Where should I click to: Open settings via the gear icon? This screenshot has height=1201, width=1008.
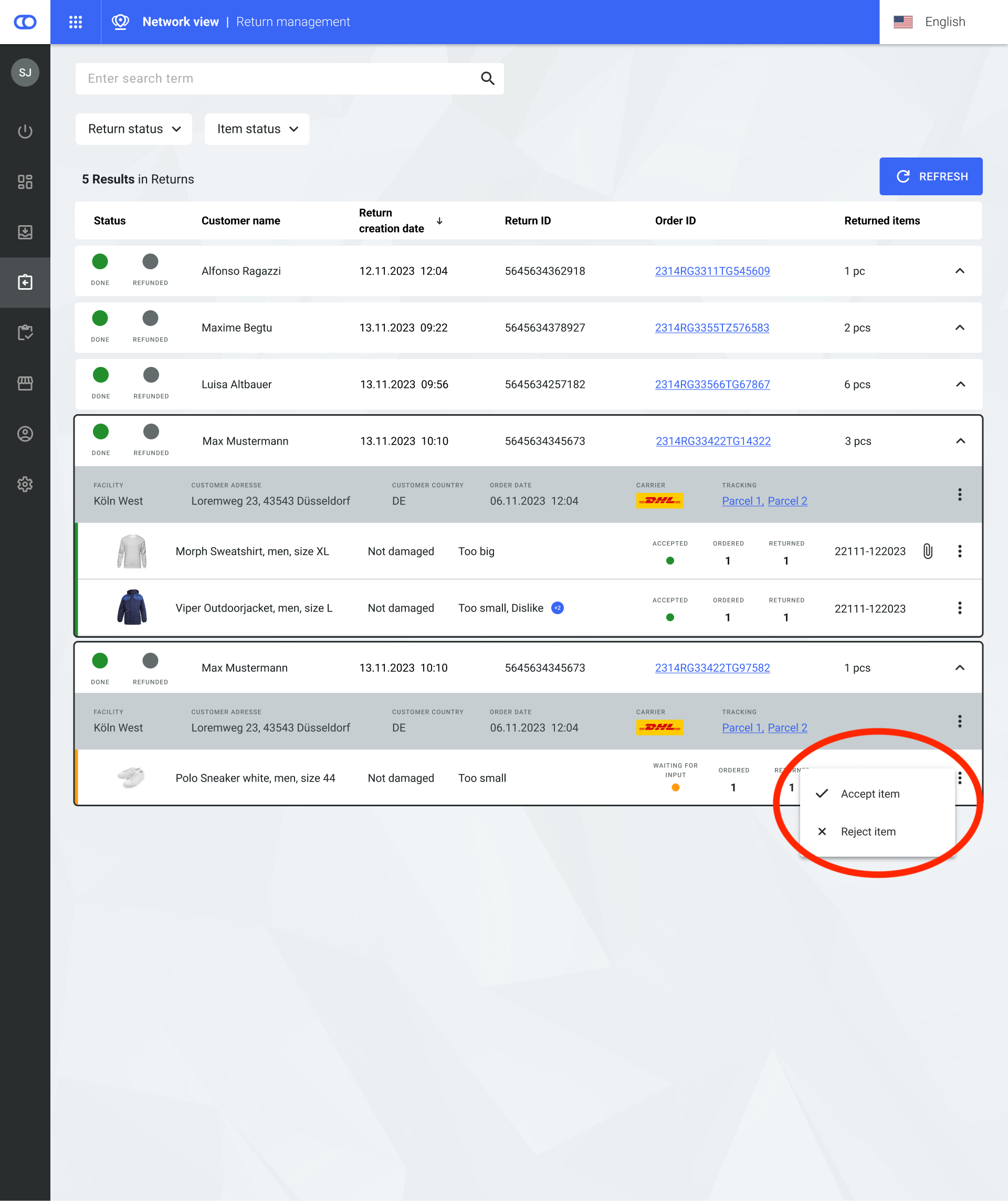coord(25,484)
